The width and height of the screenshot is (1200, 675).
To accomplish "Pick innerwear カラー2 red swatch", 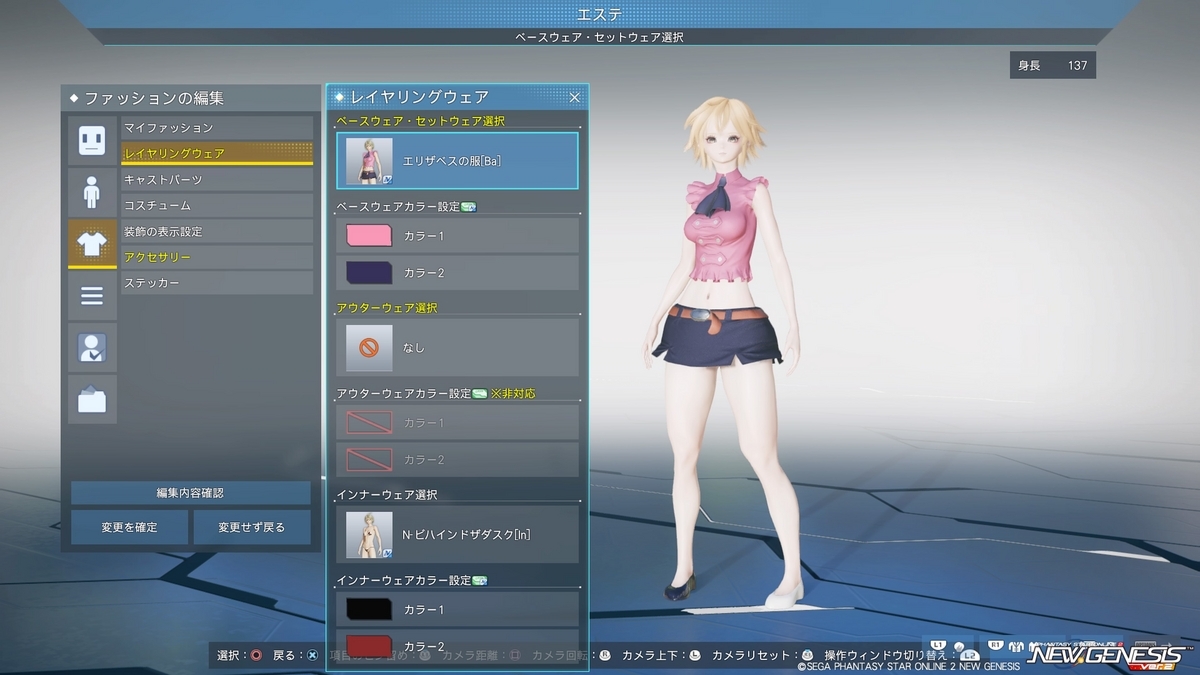I will point(368,644).
